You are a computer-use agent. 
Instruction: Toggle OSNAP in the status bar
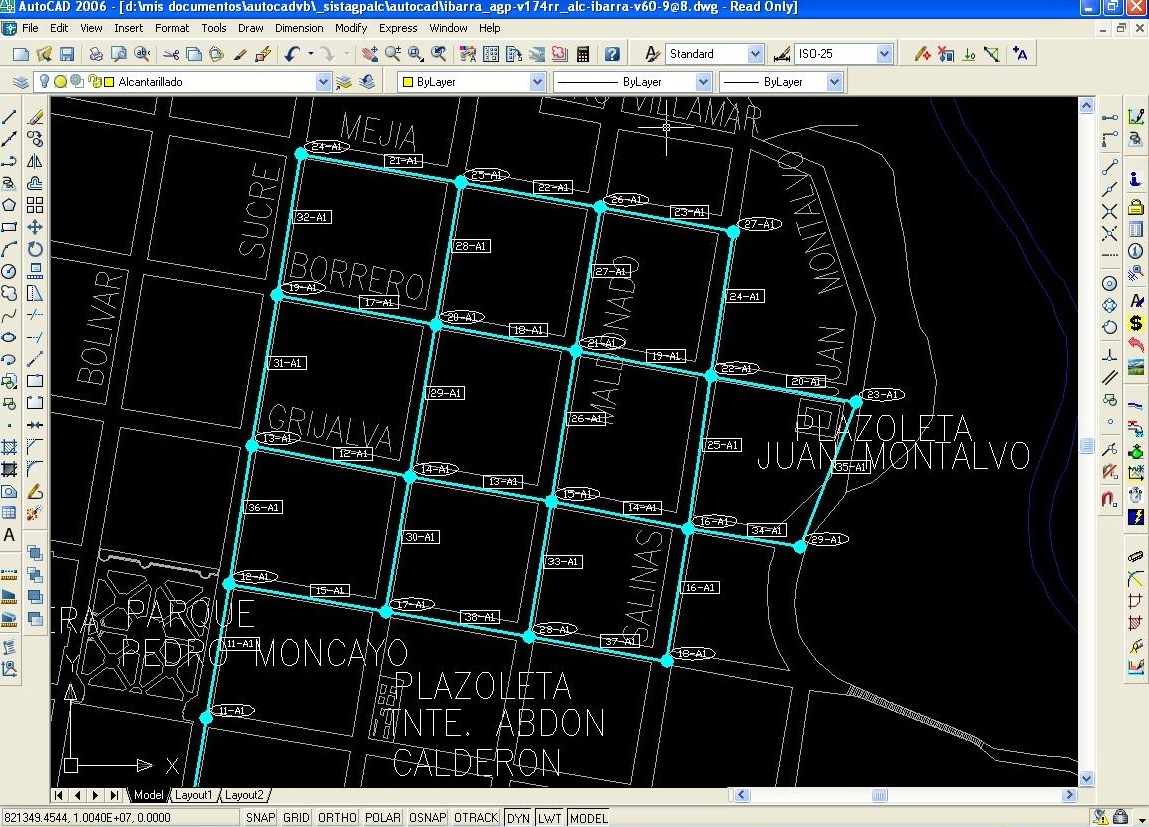(427, 817)
